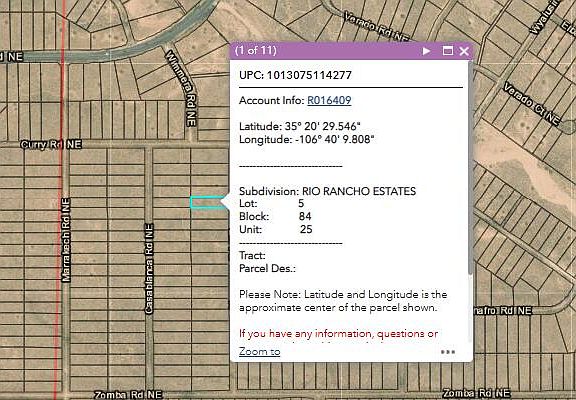The image size is (576, 400).
Task: Click the (1 of 11) counter text
Action: (256, 50)
